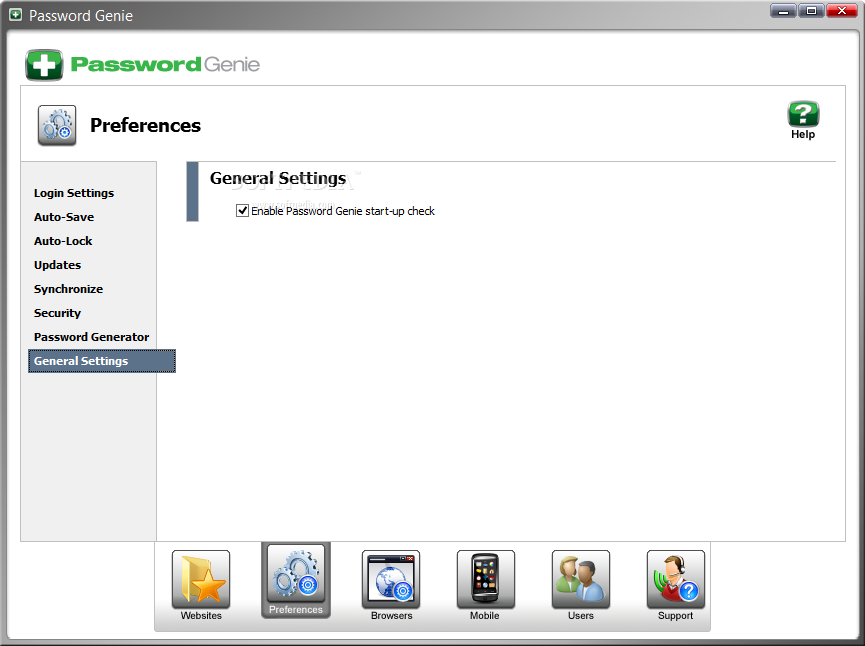
Task: Open Auto-Lock preferences
Action: [63, 241]
